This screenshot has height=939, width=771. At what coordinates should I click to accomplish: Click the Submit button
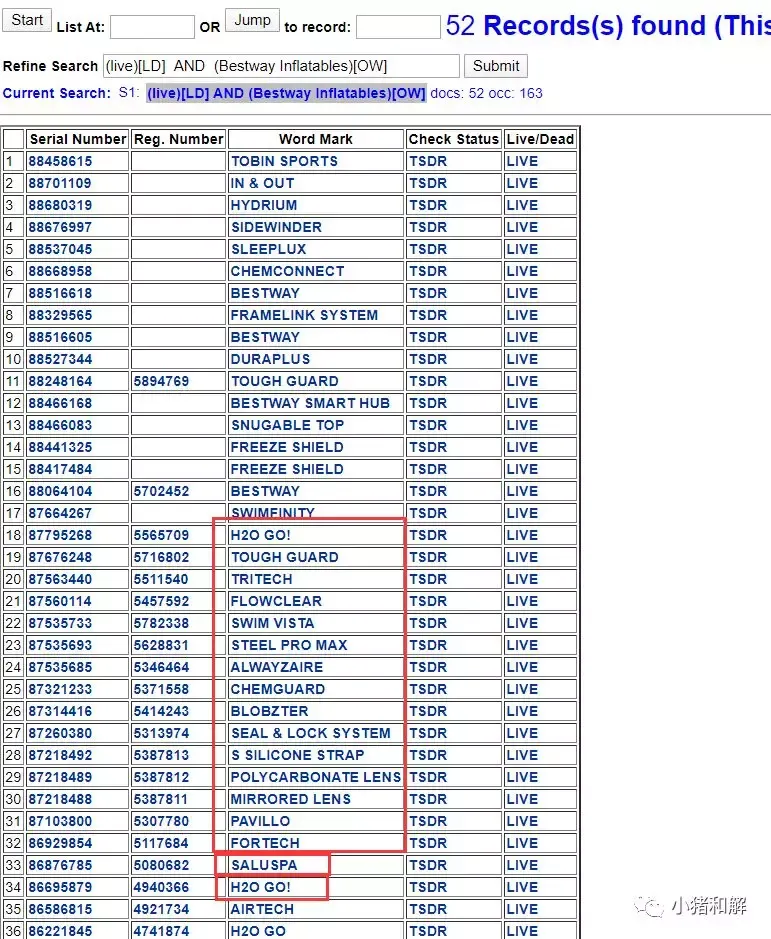point(495,66)
